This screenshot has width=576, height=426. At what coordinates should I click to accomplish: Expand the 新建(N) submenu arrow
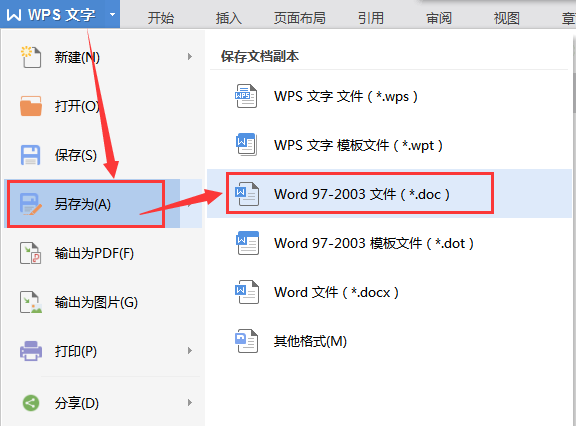coord(190,57)
